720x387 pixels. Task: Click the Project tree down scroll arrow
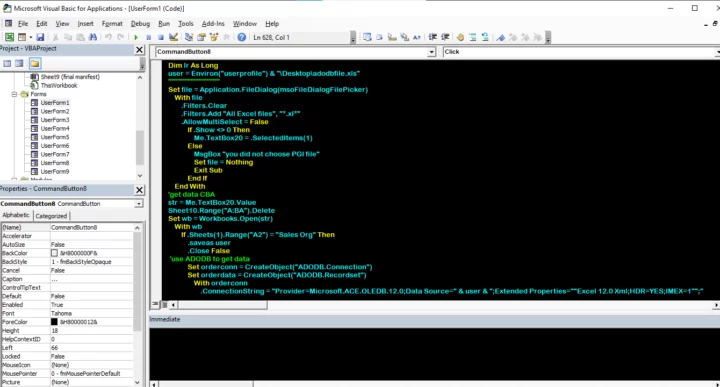(x=140, y=175)
